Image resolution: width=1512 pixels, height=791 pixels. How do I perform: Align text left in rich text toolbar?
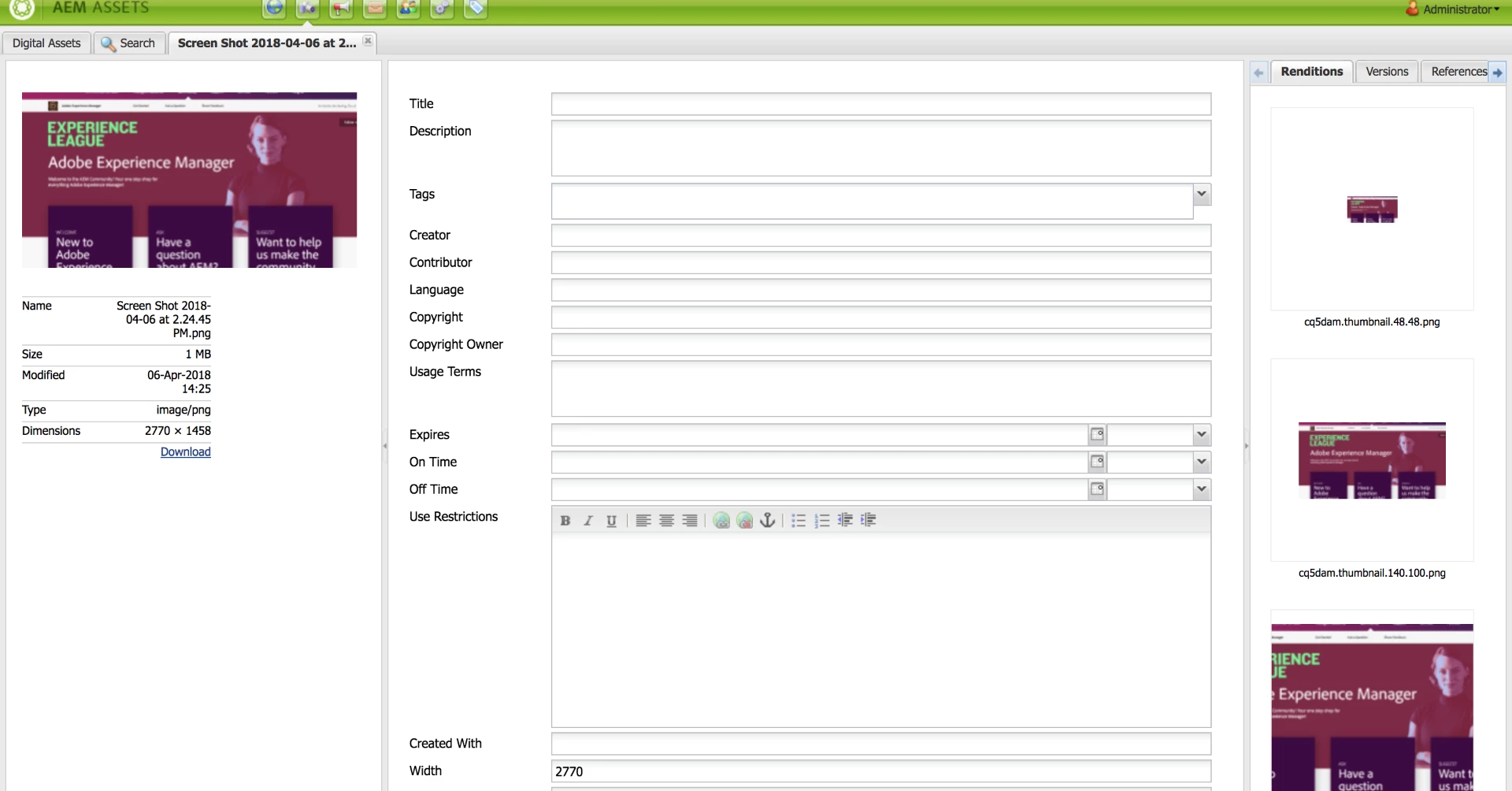(x=643, y=521)
